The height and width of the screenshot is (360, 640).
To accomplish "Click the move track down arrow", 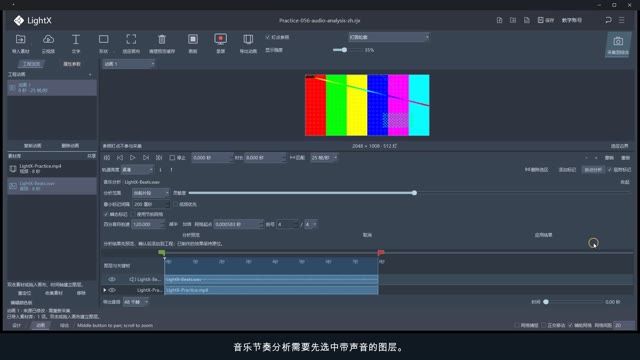I will click(160, 170).
